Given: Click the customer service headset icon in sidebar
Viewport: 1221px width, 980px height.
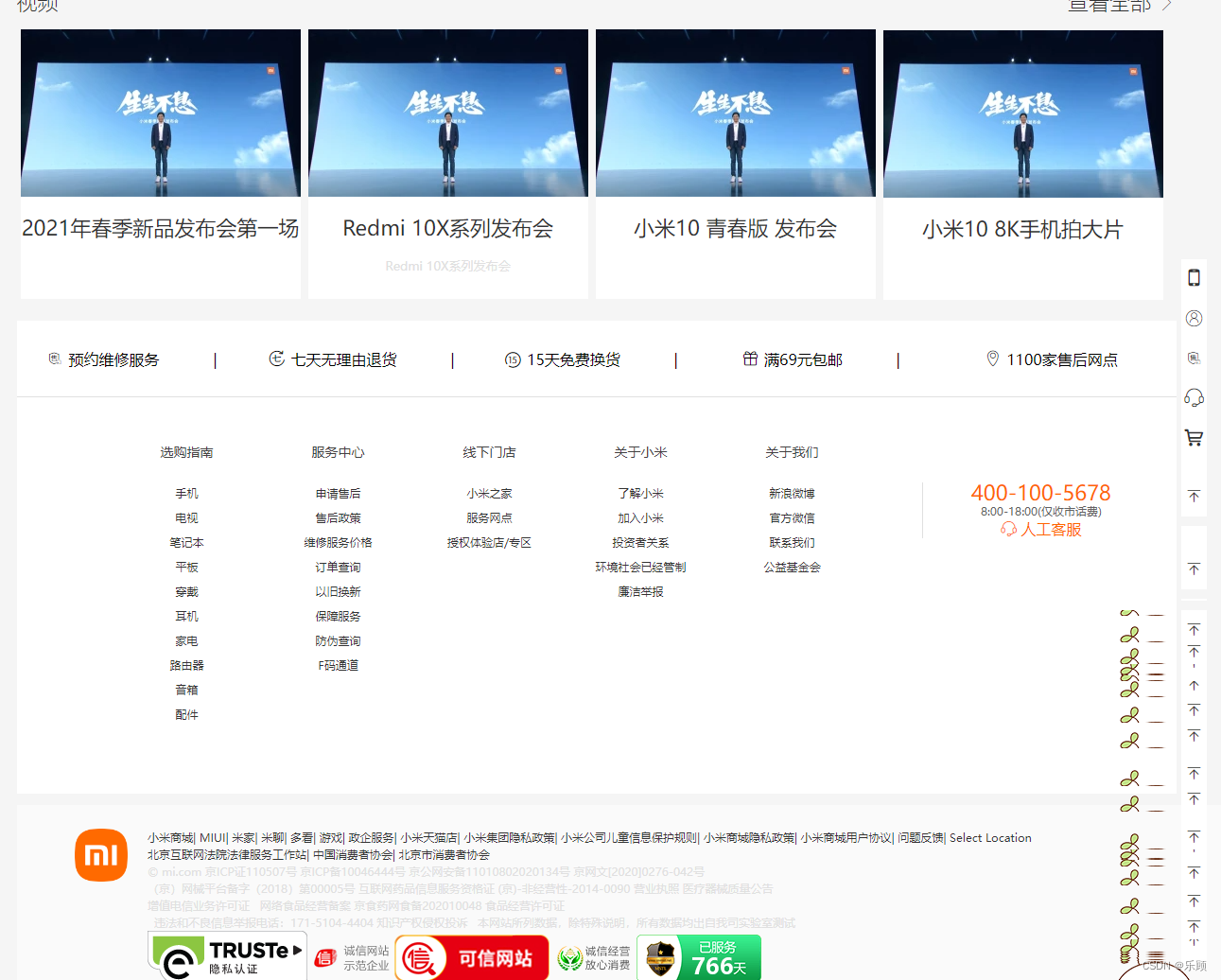Looking at the screenshot, I should pyautogui.click(x=1194, y=397).
